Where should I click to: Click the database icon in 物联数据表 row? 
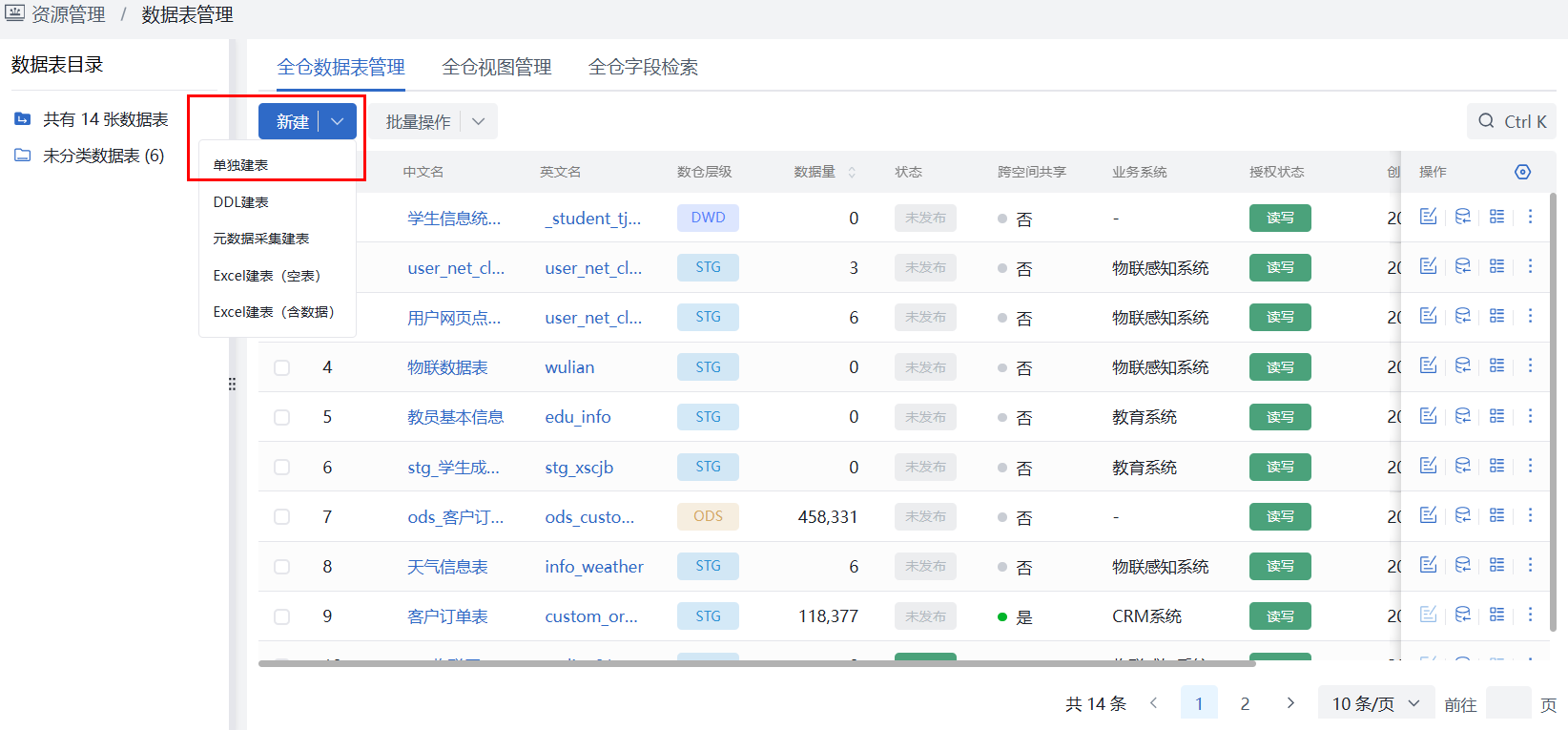coord(1462,365)
